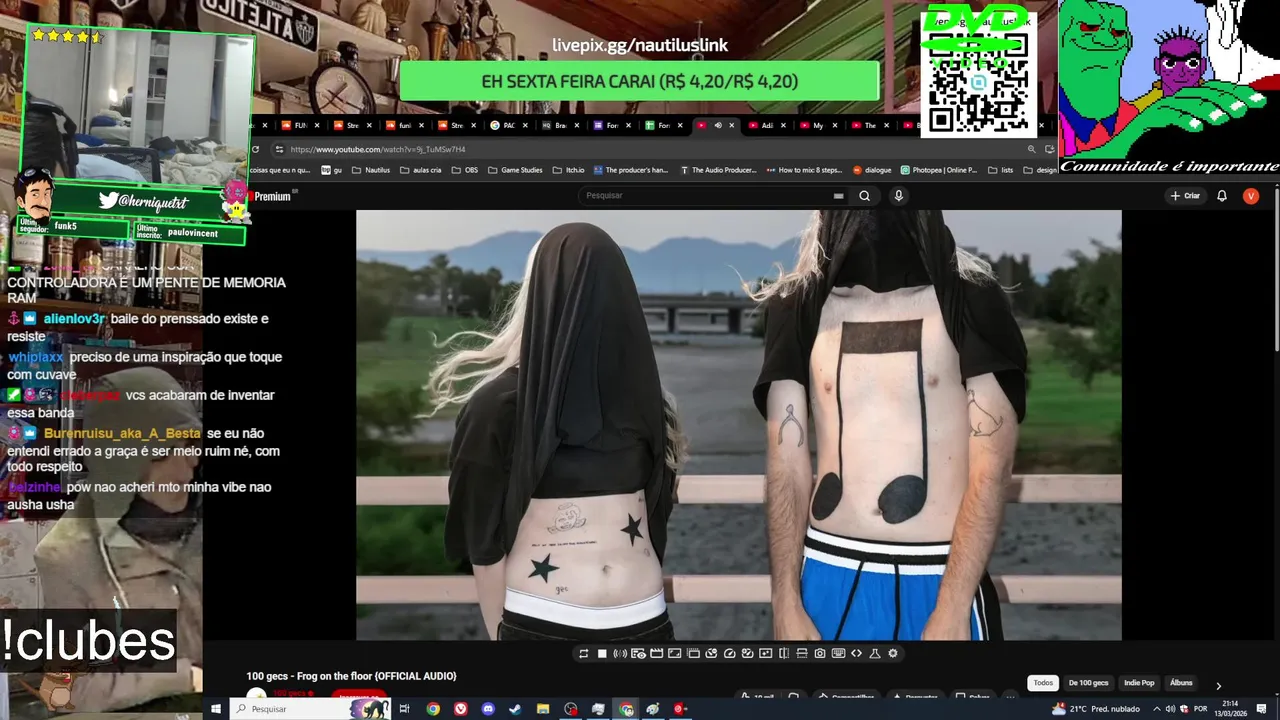The width and height of the screenshot is (1280, 720).
Task: Start voice search with microphone icon
Action: point(898,196)
